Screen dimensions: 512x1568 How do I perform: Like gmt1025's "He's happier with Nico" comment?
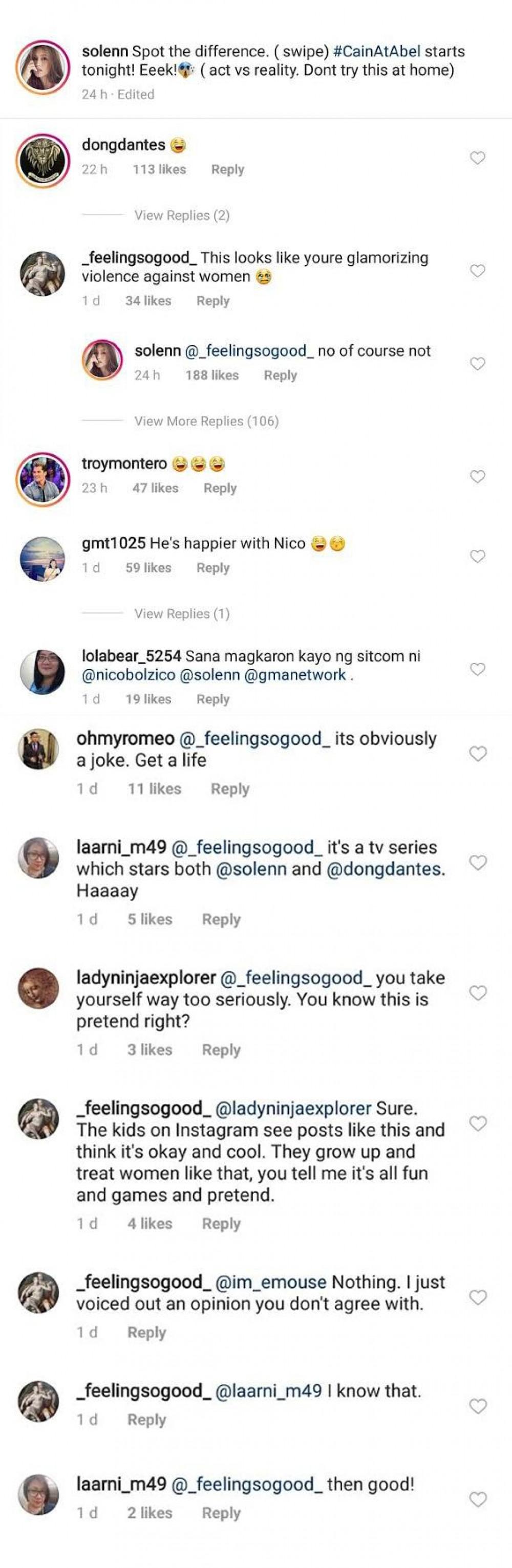478,557
